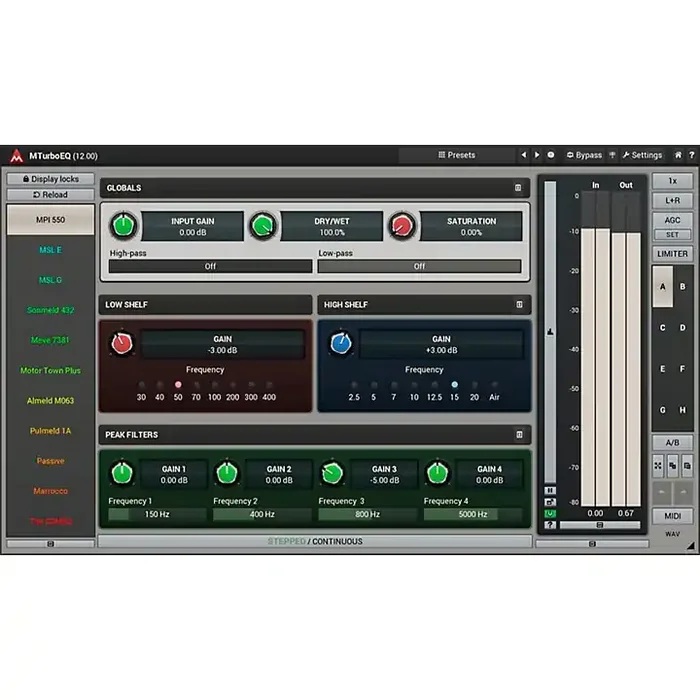The image size is (700, 700).
Task: Select the MPI 550 device
Action: click(x=50, y=220)
